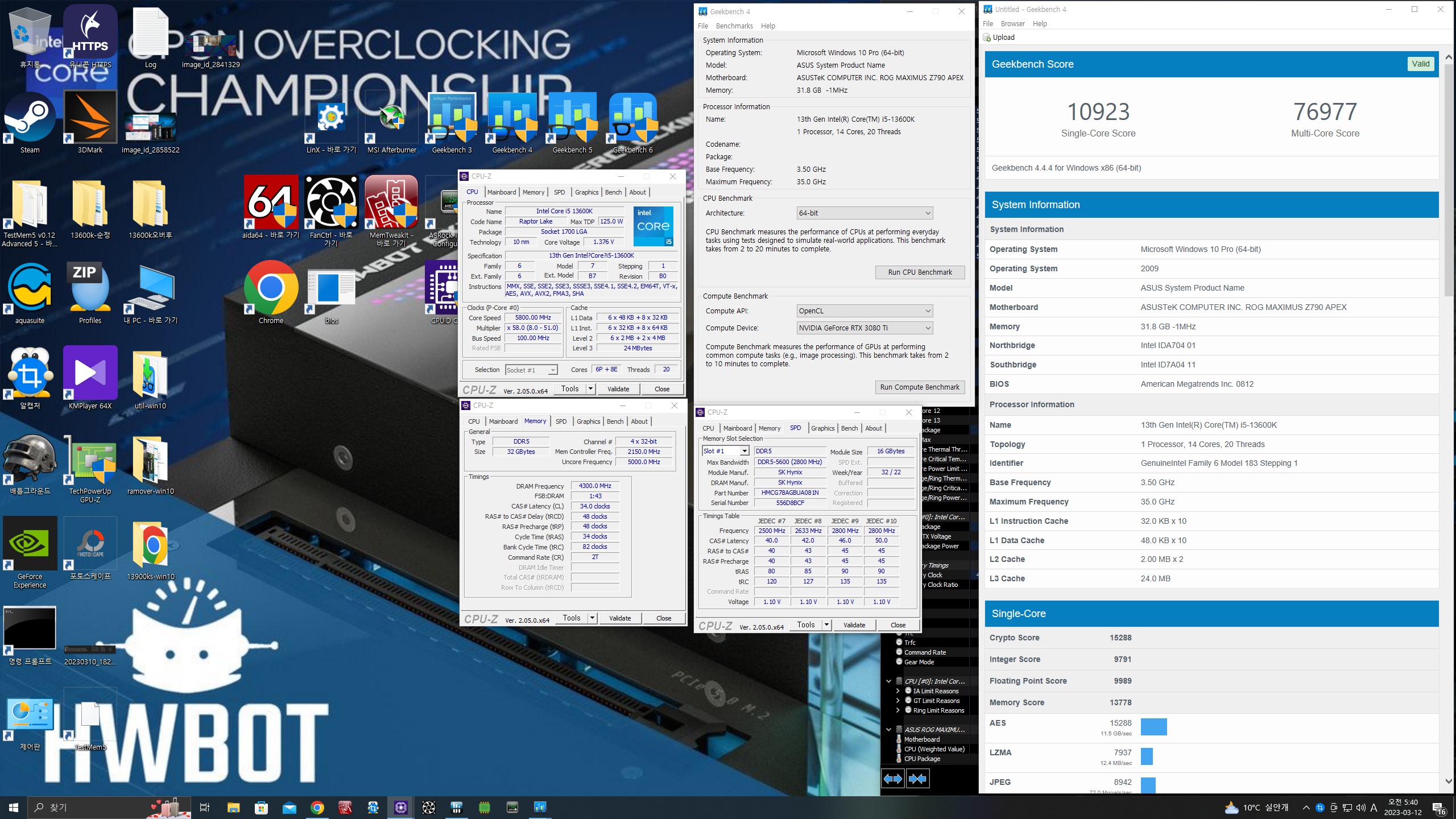
Task: Click the Task View taskbar button
Action: (205, 807)
